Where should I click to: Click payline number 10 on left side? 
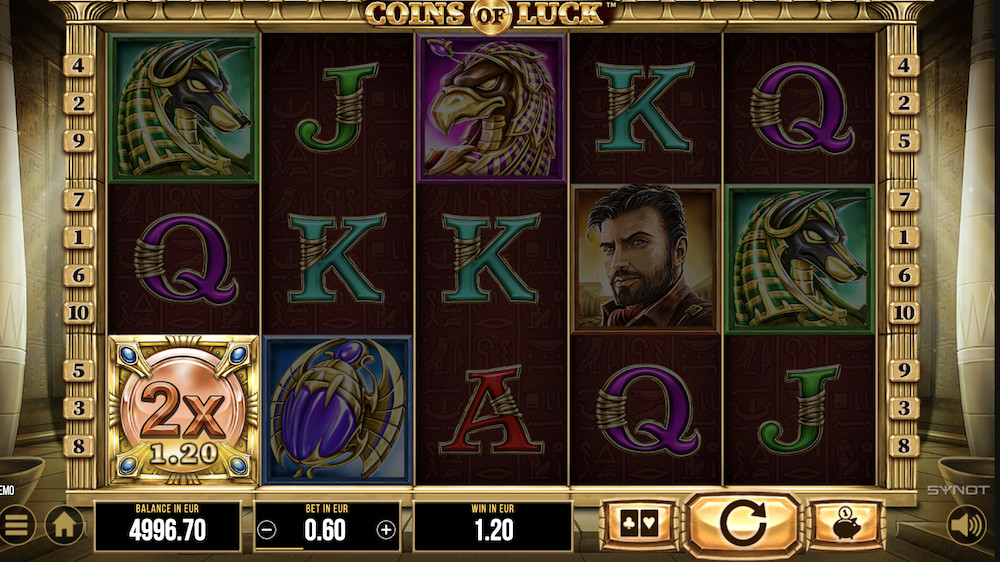pos(78,313)
